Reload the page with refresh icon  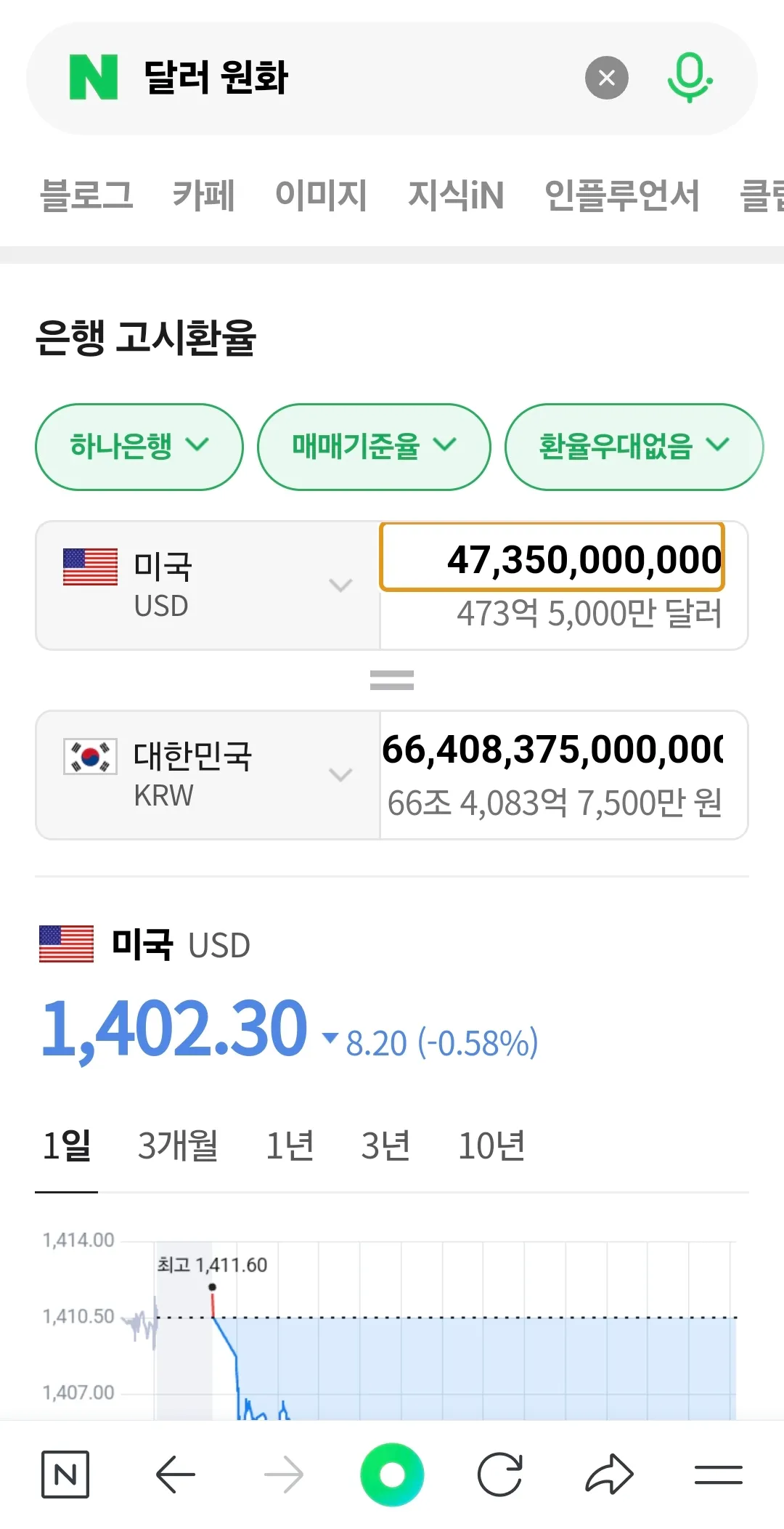[x=500, y=1475]
